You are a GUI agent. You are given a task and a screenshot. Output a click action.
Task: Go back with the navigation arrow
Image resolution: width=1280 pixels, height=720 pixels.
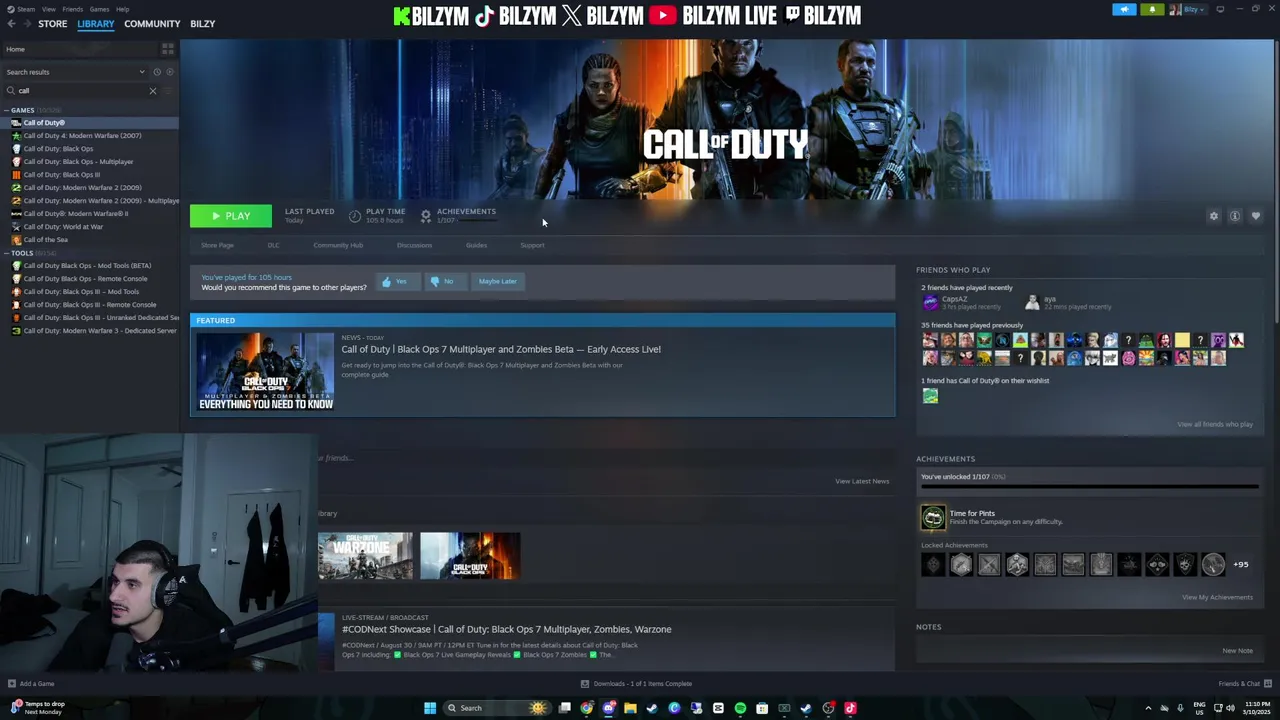(x=11, y=24)
